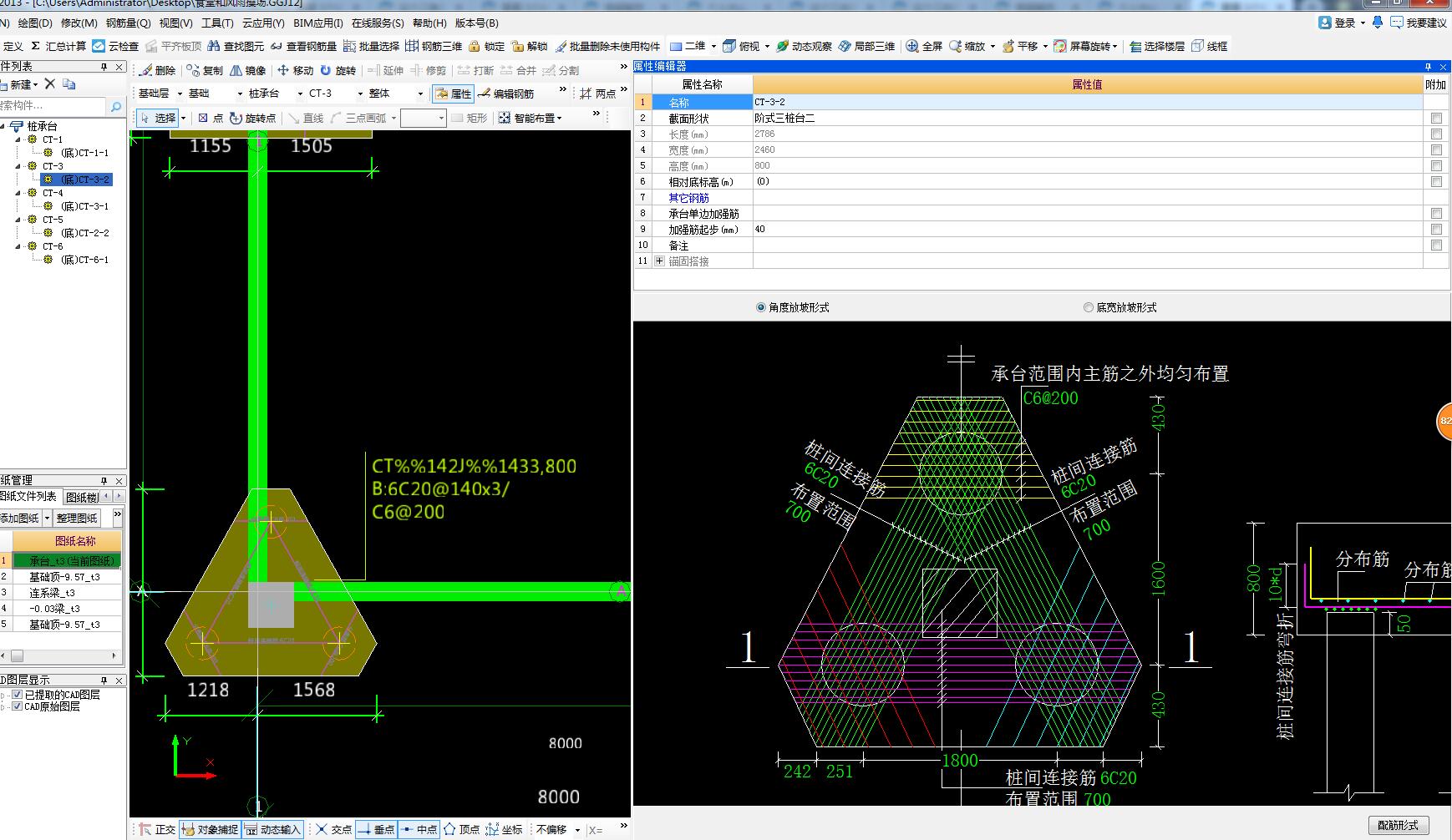1452x840 pixels.
Task: Expand the 锚固搭接 property row
Action: tap(660, 261)
